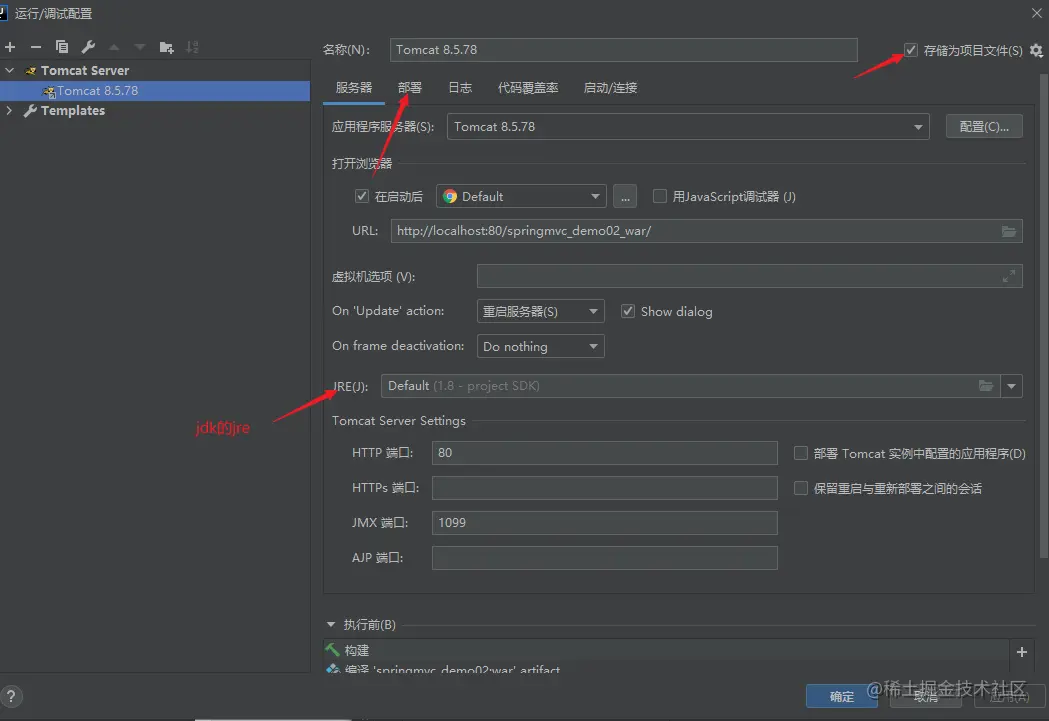Click the JMX port field
The width and height of the screenshot is (1049, 721).
click(x=605, y=523)
